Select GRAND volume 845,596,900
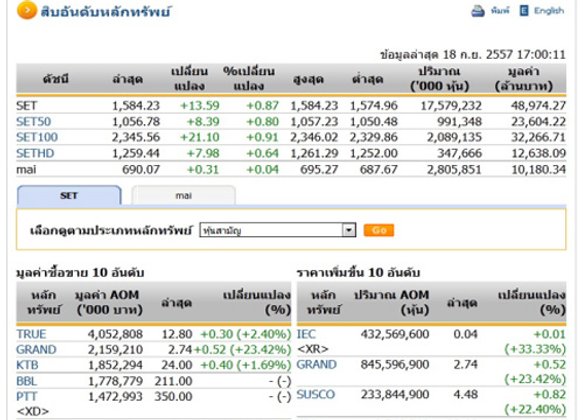The width and height of the screenshot is (583, 420). click(395, 365)
